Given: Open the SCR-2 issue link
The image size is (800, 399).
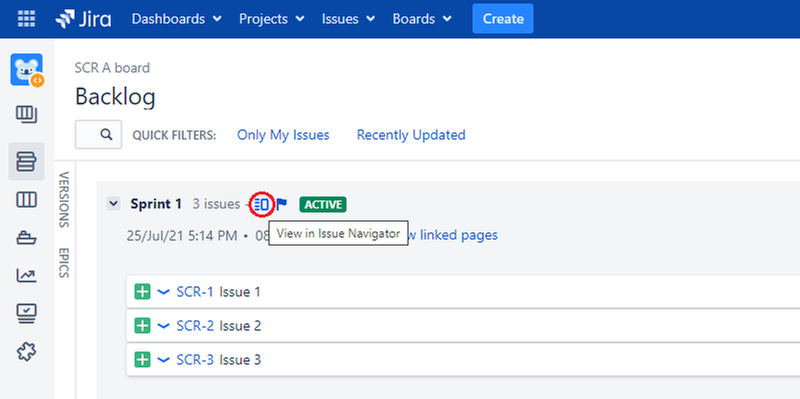Looking at the screenshot, I should 195,326.
